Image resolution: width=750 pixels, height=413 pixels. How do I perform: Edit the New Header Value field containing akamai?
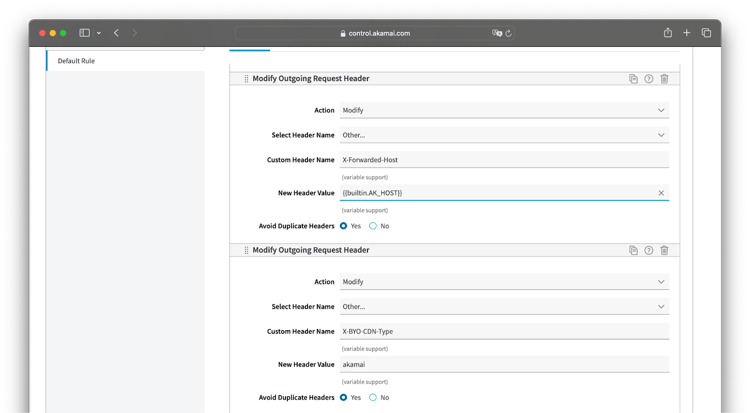click(x=504, y=365)
